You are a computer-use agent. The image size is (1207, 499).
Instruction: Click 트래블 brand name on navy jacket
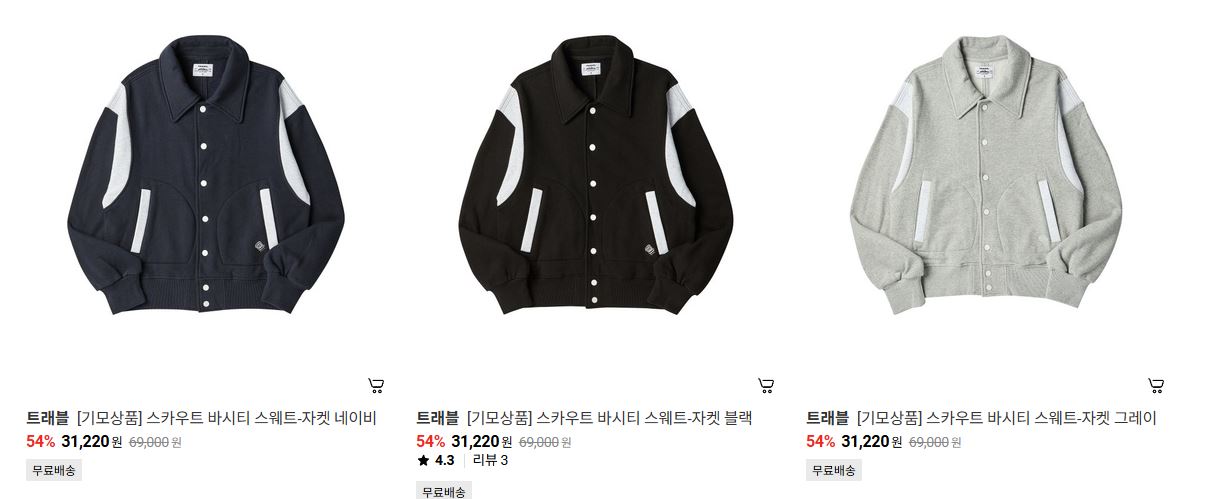[x=47, y=418]
